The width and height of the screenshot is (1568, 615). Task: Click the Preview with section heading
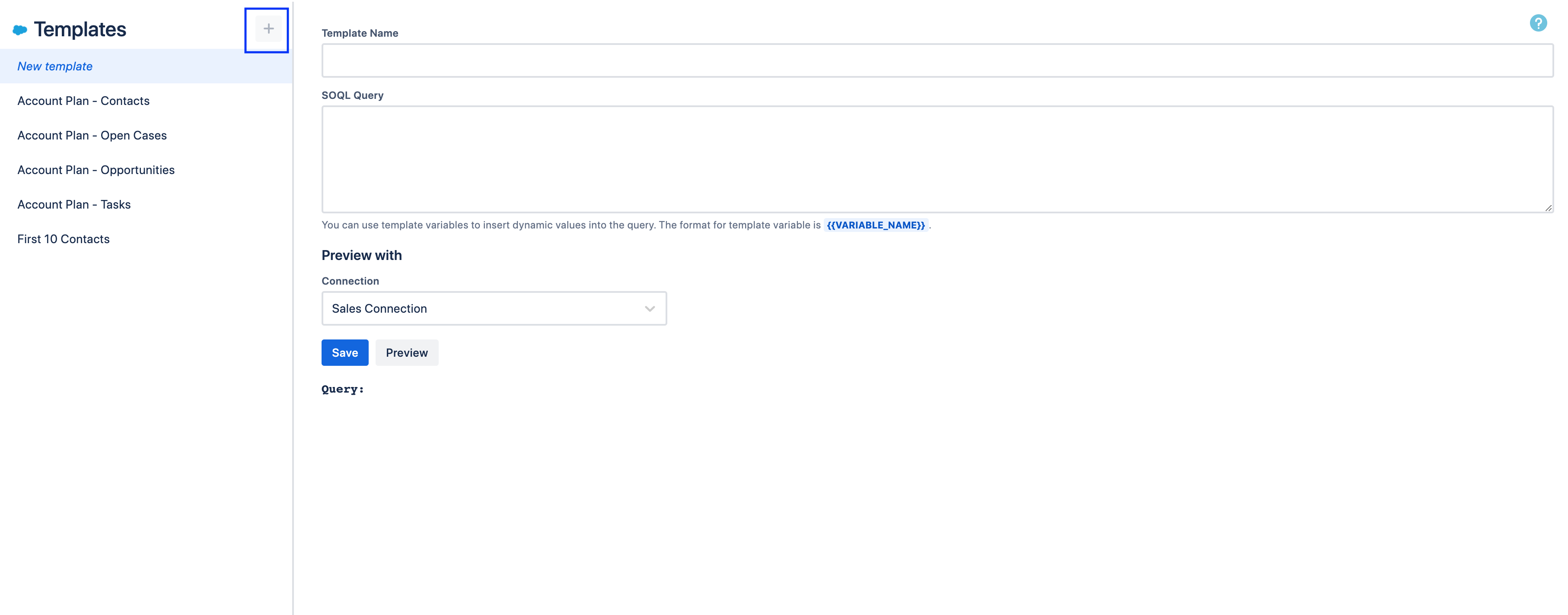point(362,256)
